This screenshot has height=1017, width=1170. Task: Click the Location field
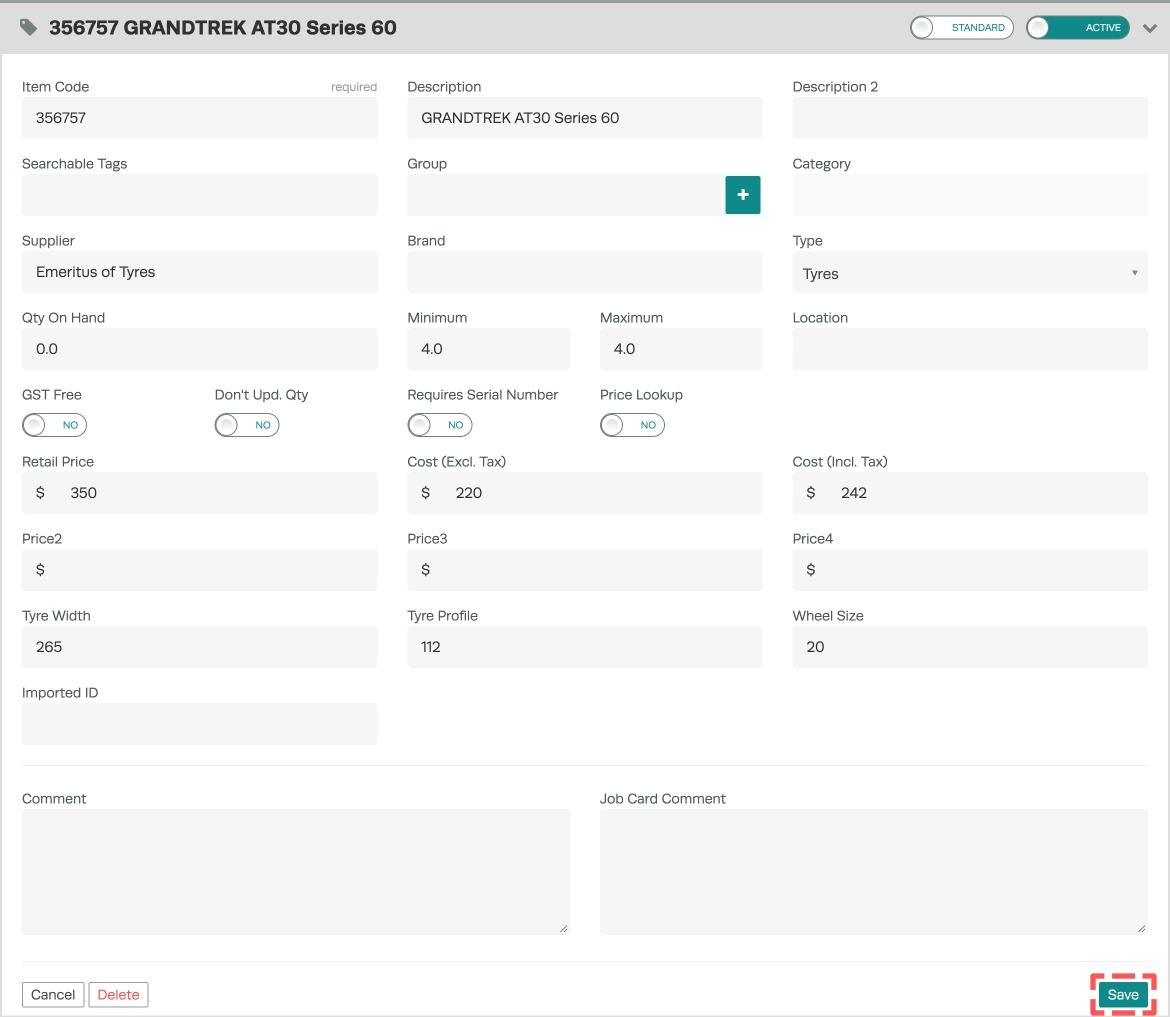point(969,349)
